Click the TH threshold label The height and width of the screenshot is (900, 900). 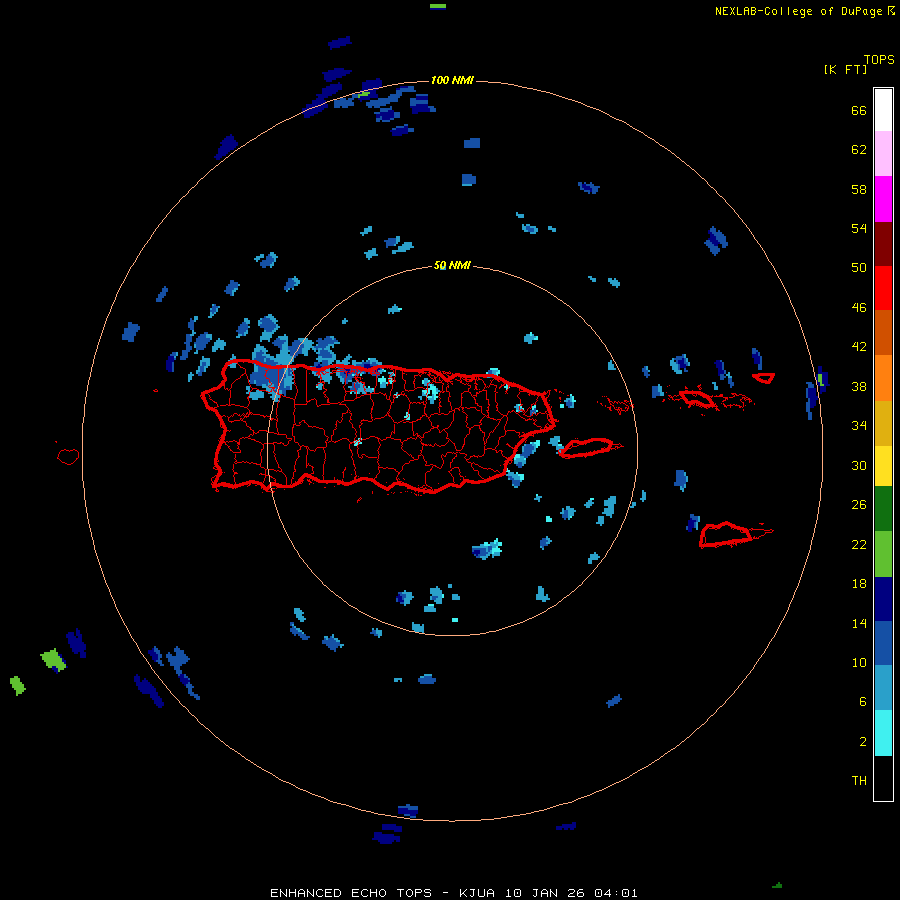859,781
